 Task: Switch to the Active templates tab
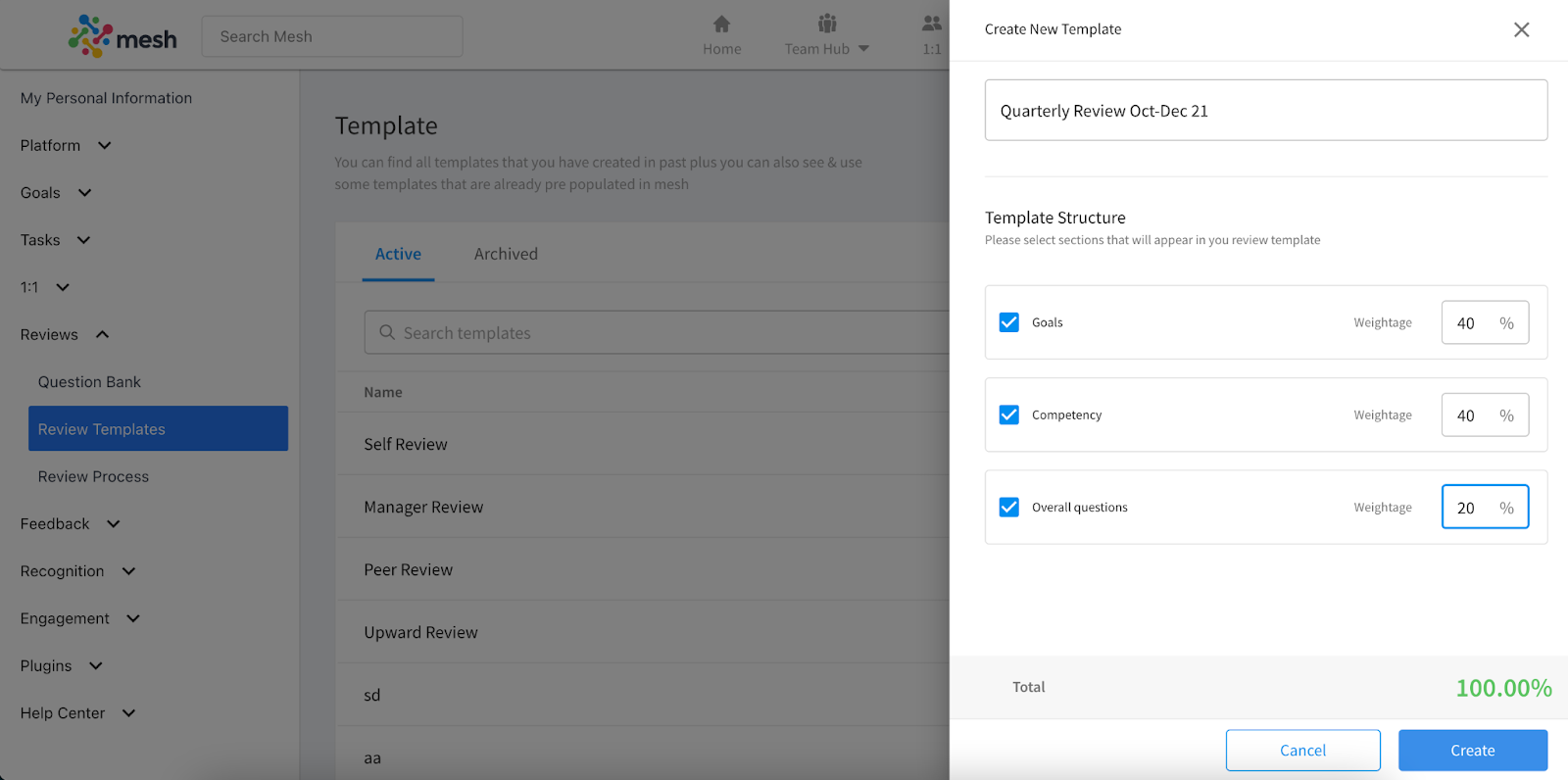click(398, 254)
